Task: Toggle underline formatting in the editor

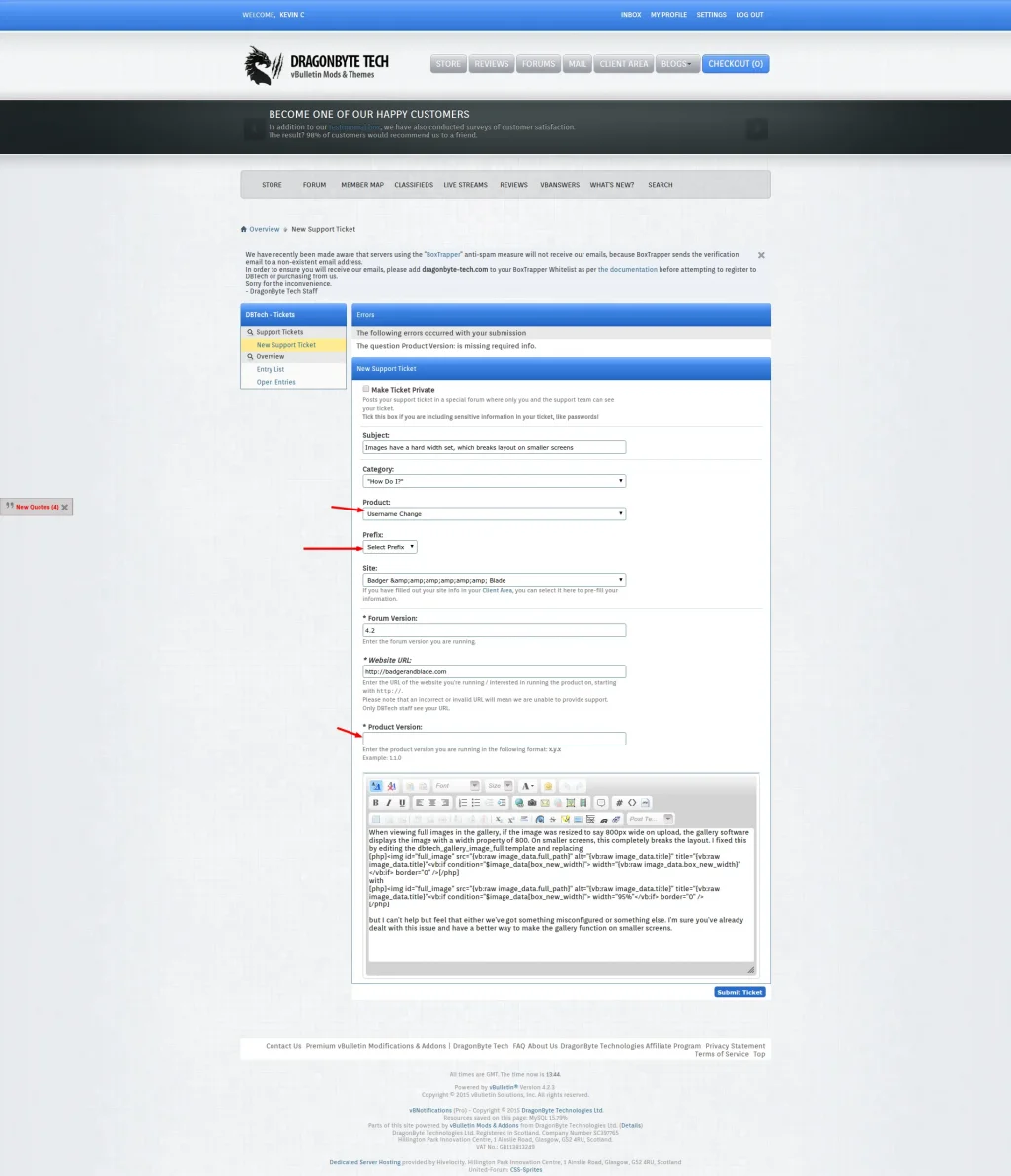Action: tap(402, 803)
